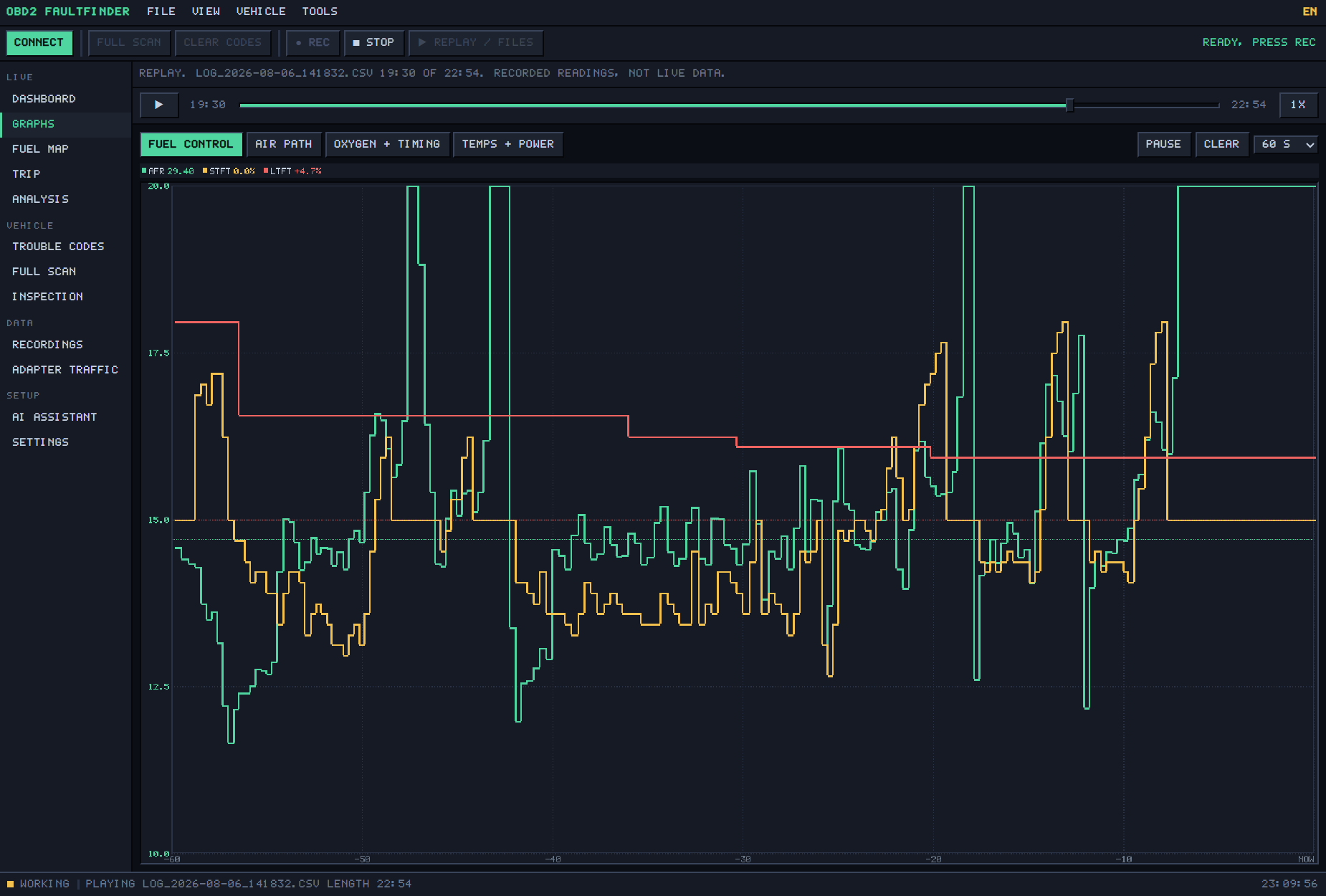
Task: Open the ANALYSIS page
Action: tap(65, 199)
